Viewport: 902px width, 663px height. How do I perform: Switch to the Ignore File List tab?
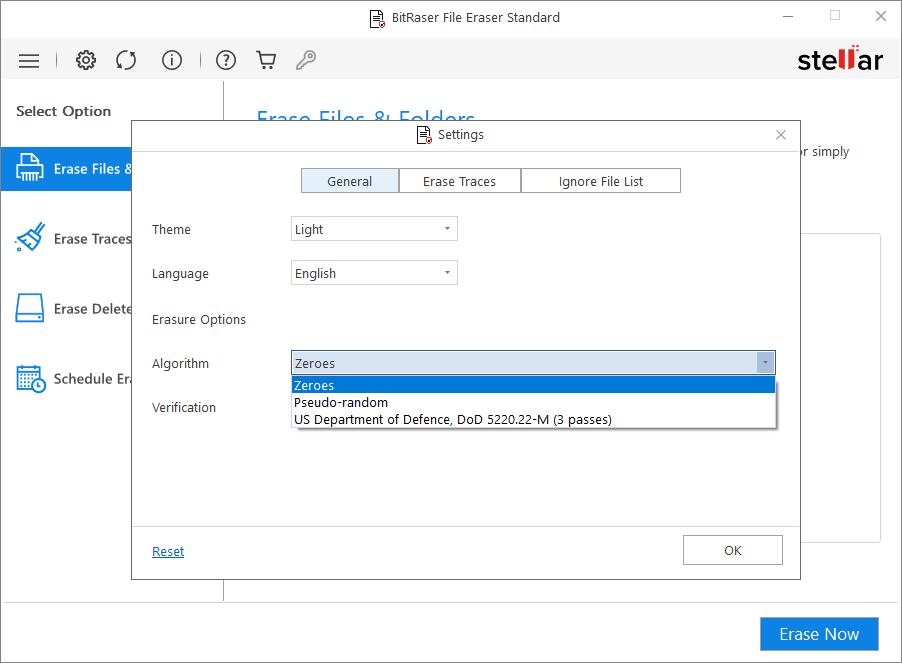[x=601, y=181]
